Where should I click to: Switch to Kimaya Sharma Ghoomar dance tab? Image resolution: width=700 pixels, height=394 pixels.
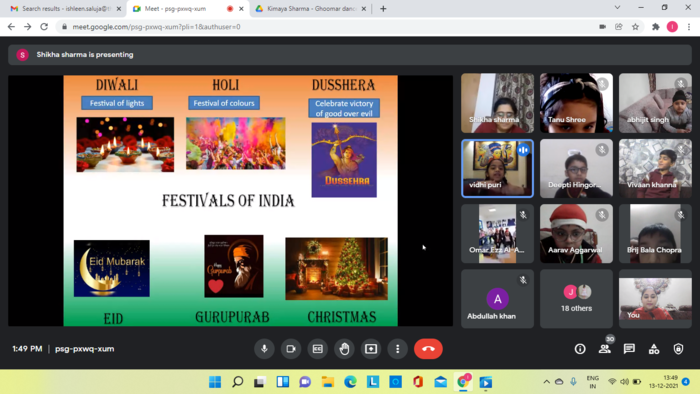[311, 8]
